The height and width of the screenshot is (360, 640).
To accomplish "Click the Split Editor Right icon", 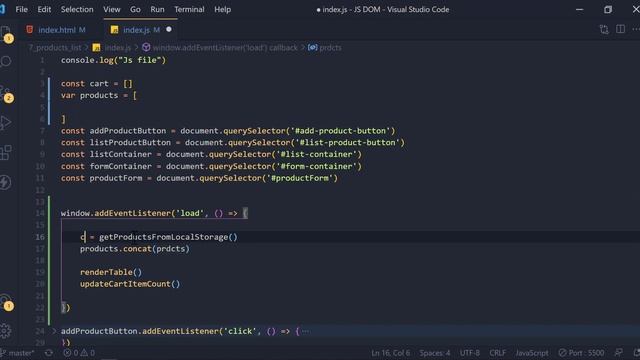I will 620,29.
